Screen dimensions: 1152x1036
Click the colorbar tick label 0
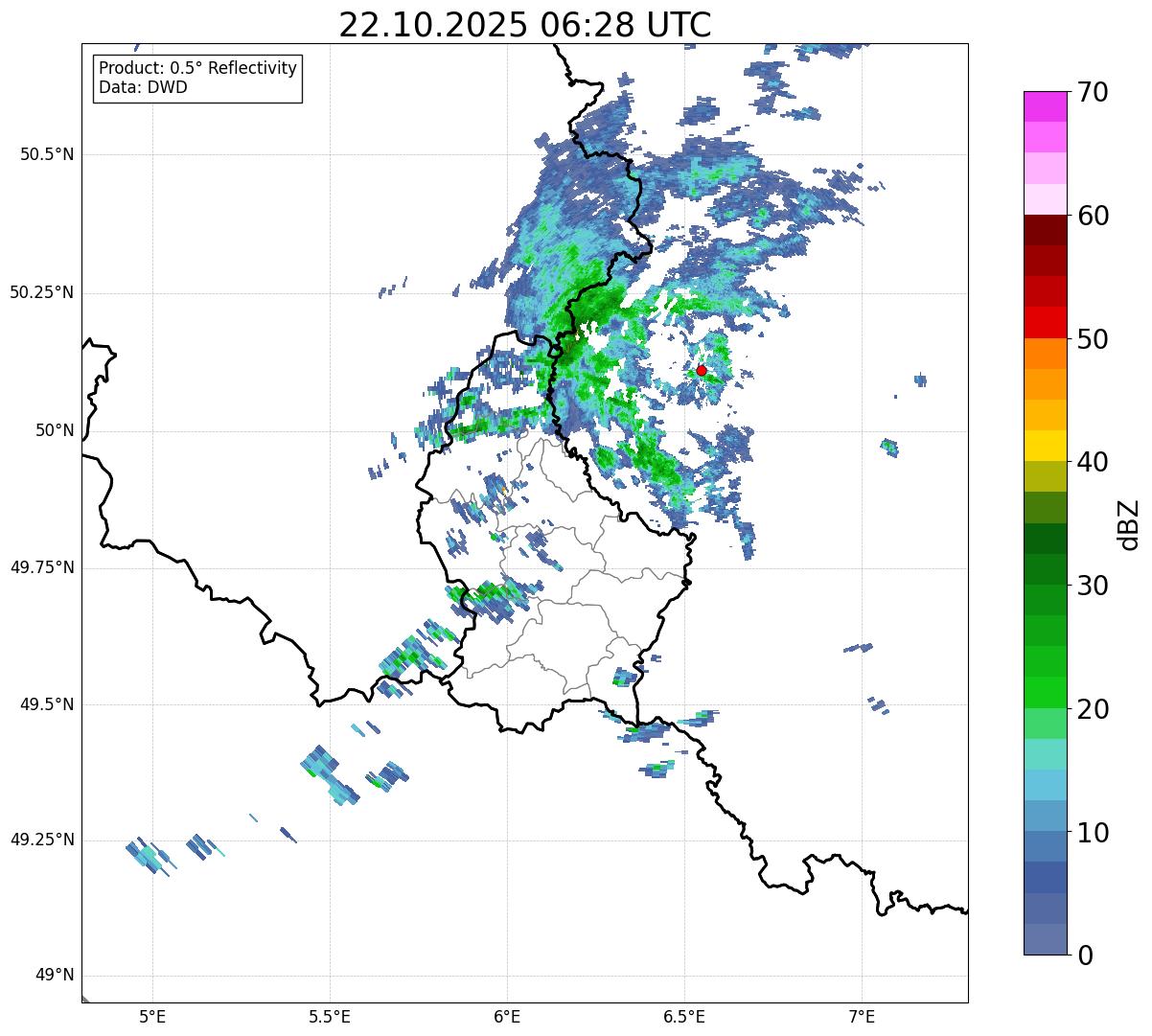pos(1085,955)
